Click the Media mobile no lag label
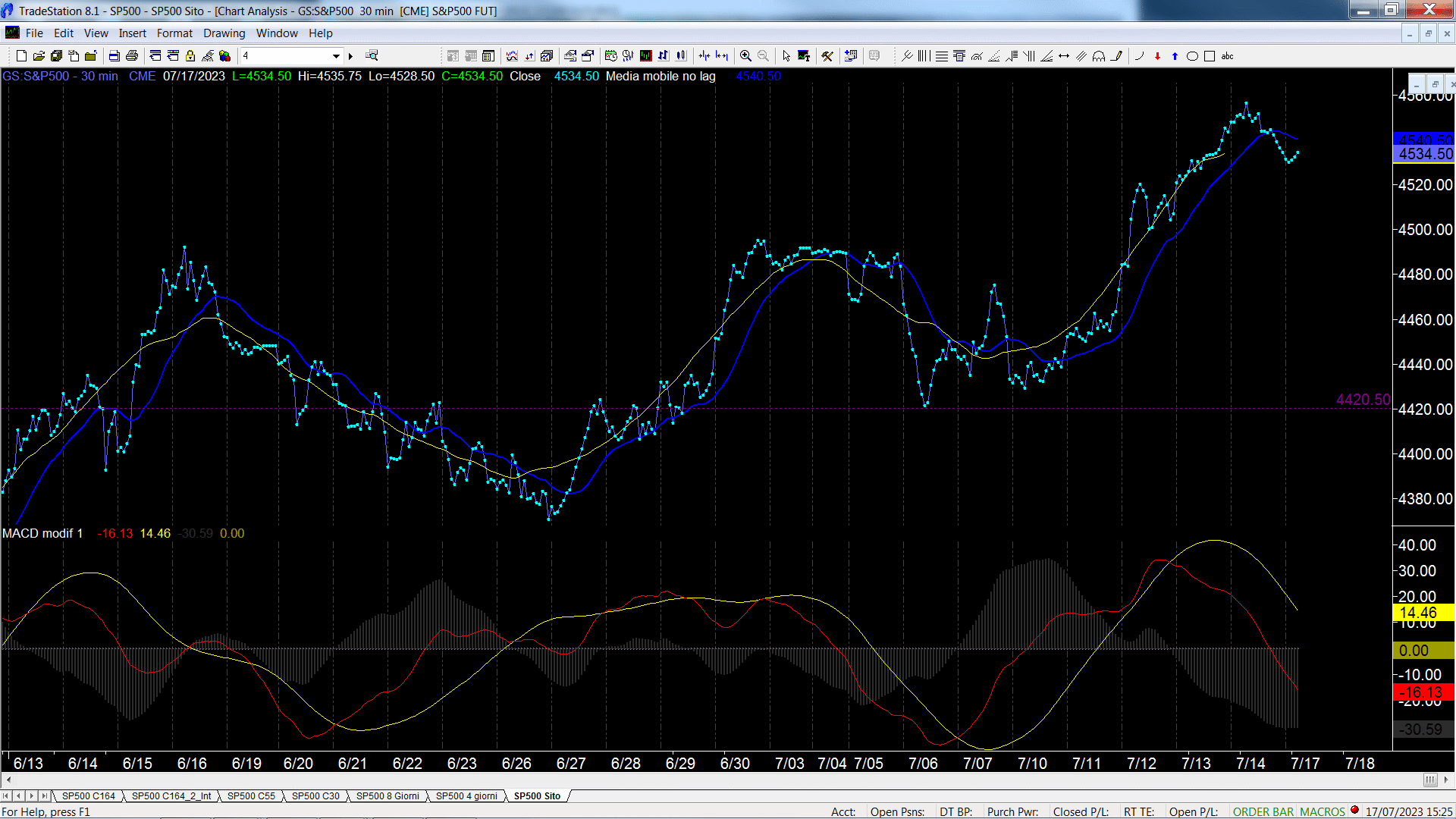The height and width of the screenshot is (819, 1456). point(661,76)
